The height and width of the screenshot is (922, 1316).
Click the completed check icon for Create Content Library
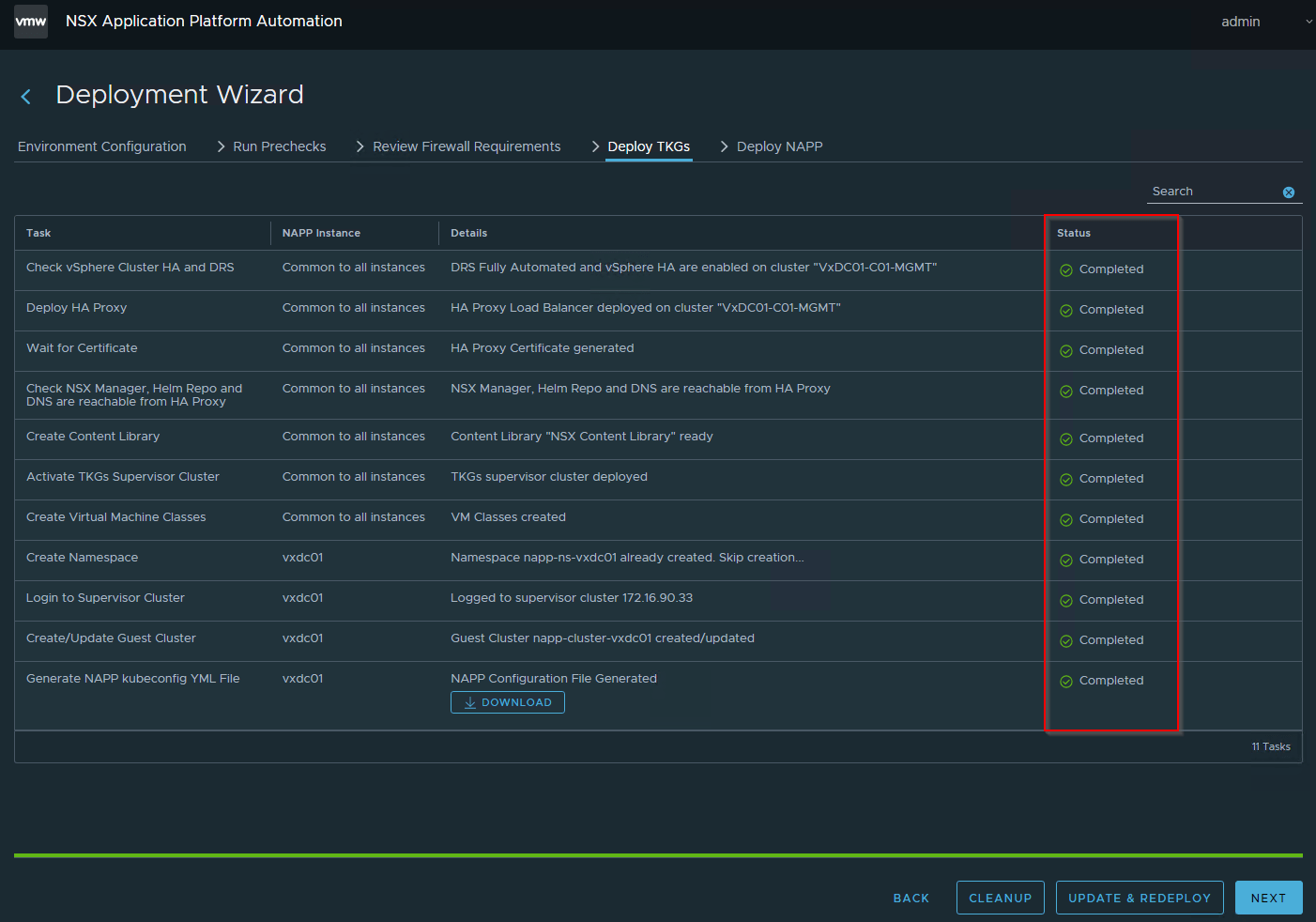pyautogui.click(x=1066, y=439)
